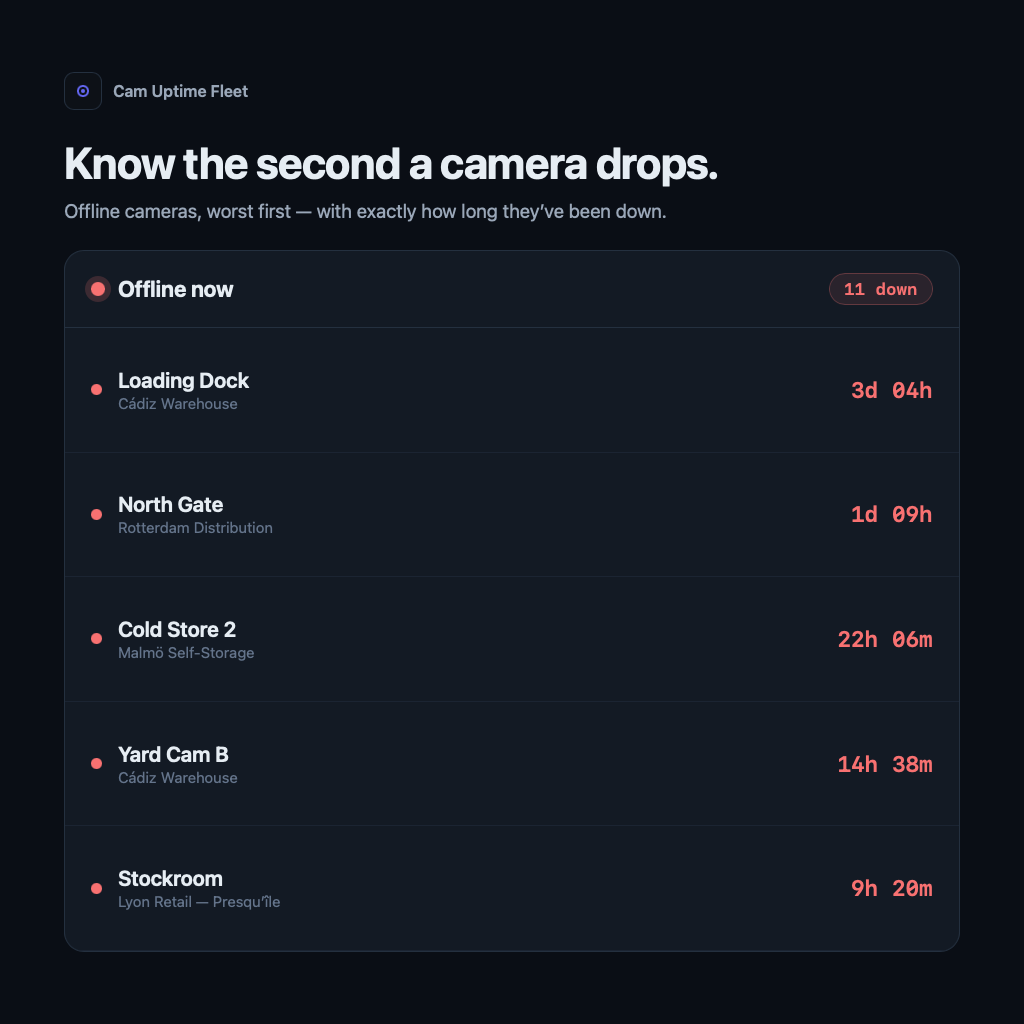Click the red status dot beside North Gate
1024x1024 pixels.
tap(96, 515)
